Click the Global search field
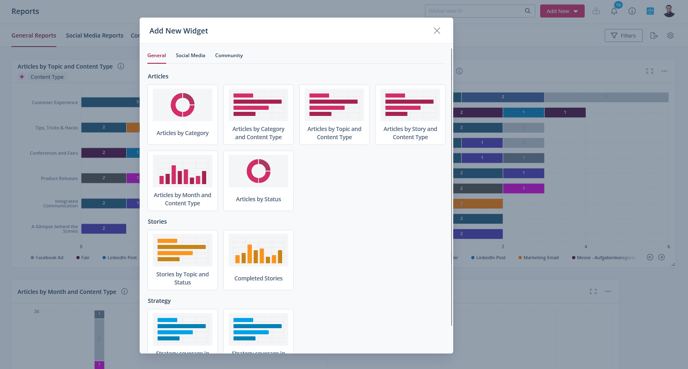 (480, 11)
